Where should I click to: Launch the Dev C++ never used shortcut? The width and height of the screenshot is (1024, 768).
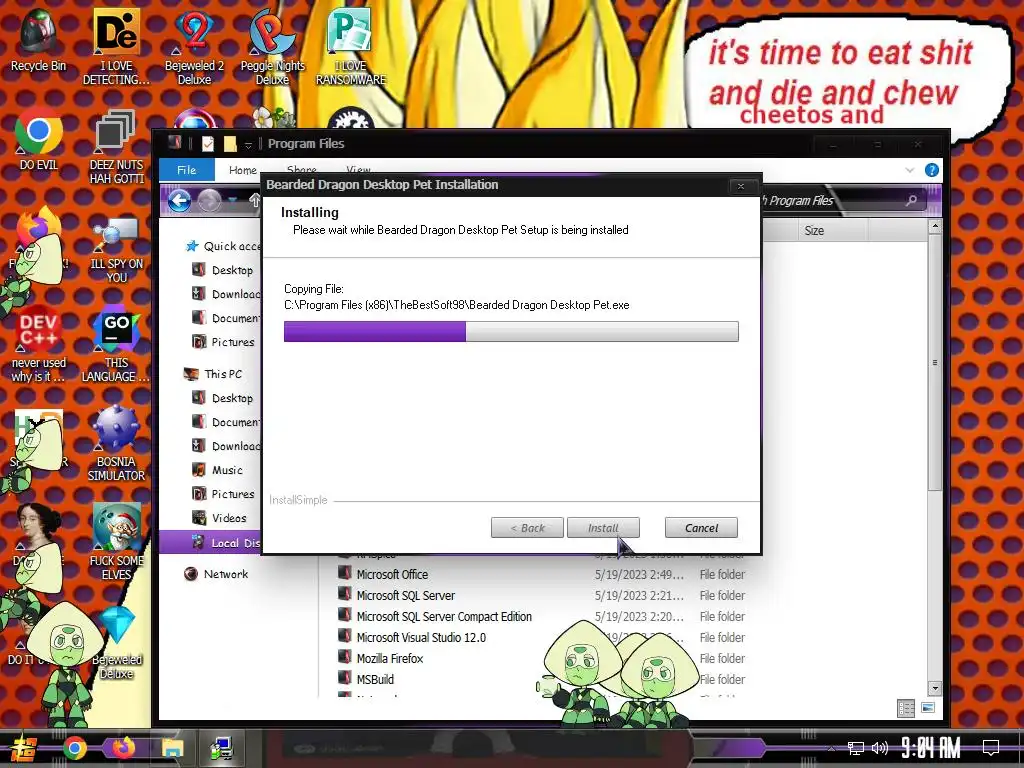[x=39, y=344]
